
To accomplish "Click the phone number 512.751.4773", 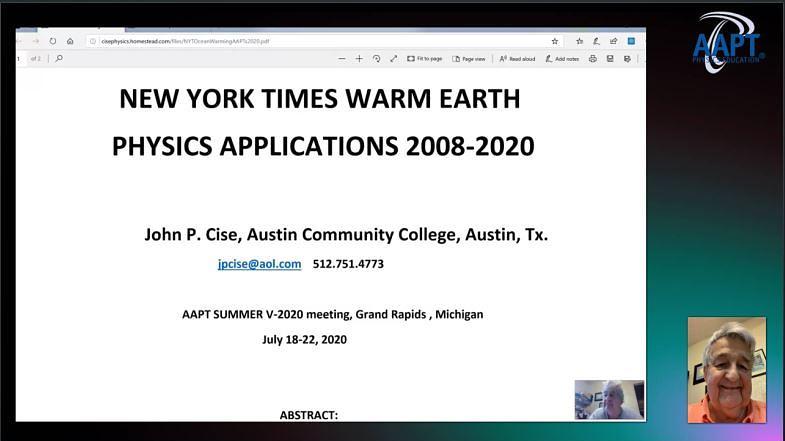I will pos(348,264).
